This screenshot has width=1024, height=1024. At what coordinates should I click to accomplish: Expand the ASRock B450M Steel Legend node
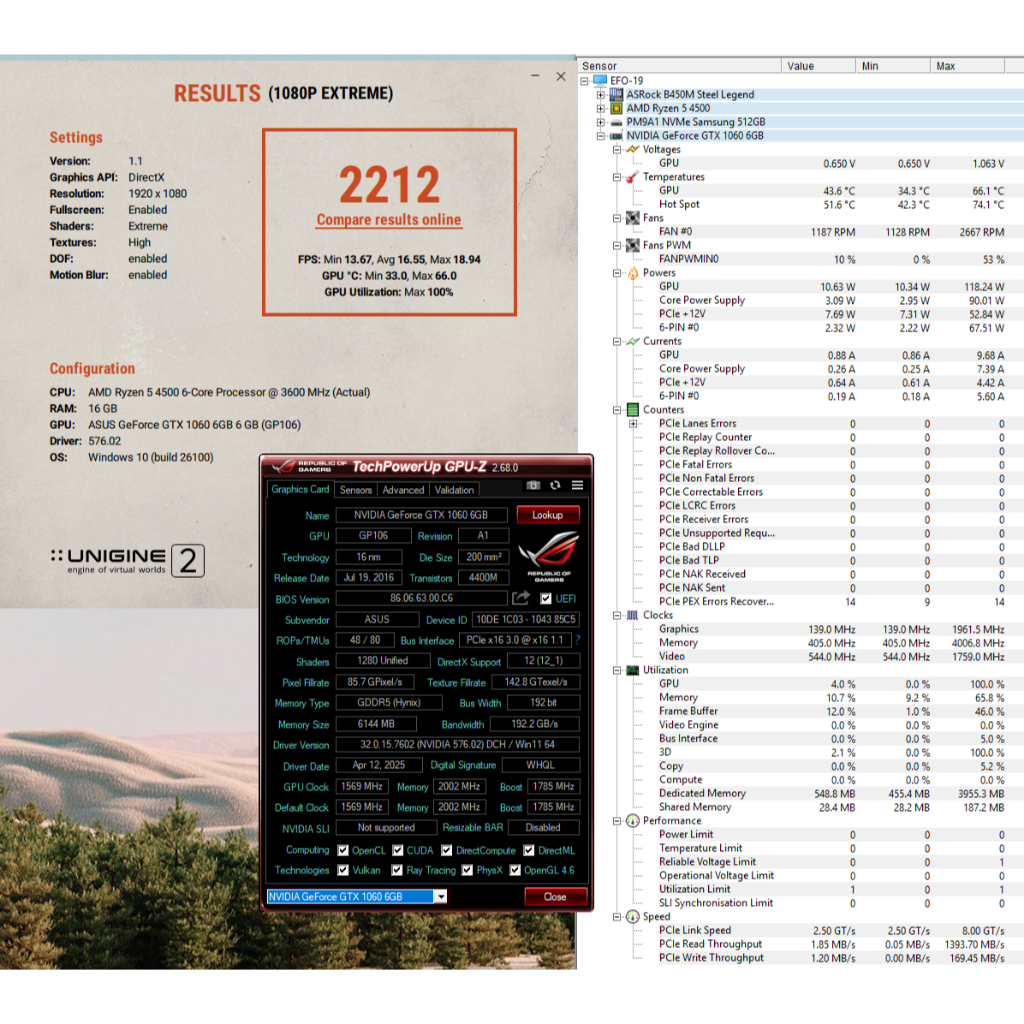tap(600, 95)
